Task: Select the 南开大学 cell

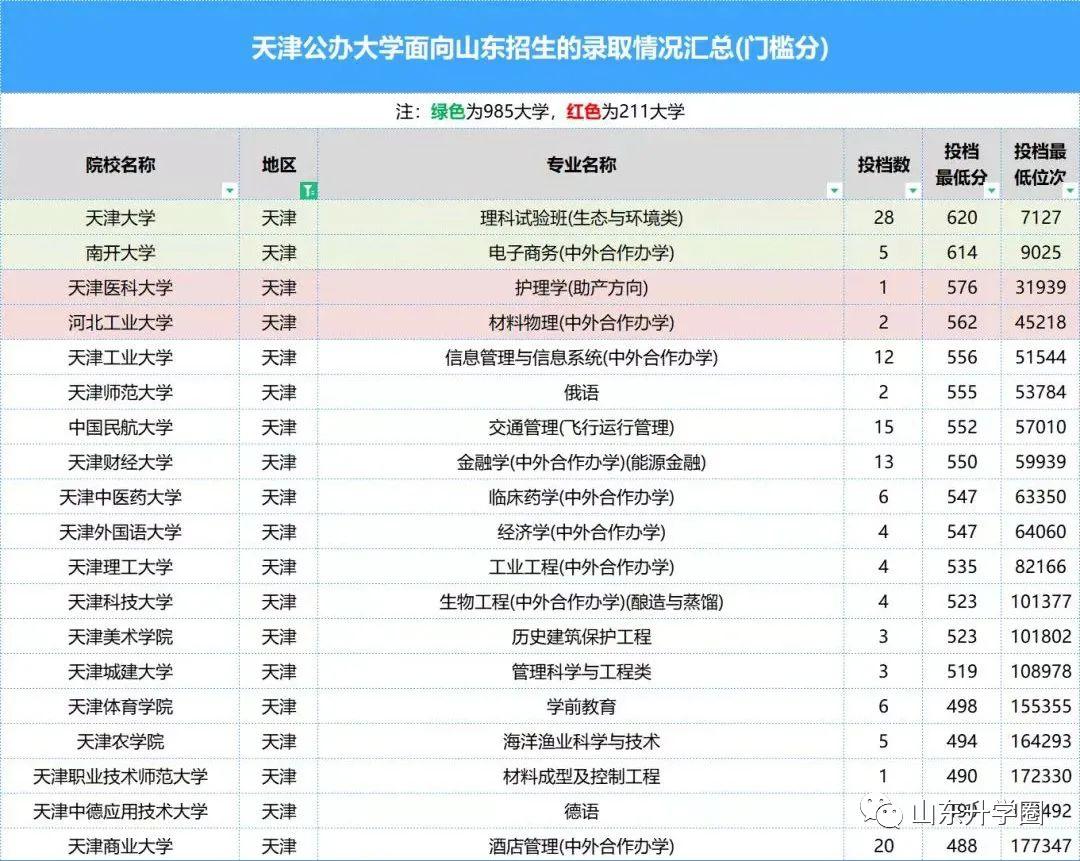Action: 120,252
